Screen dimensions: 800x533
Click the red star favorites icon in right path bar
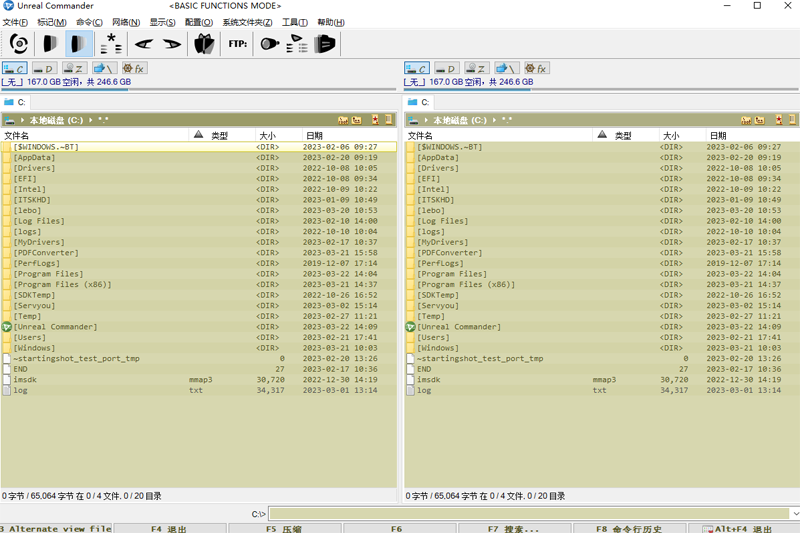click(x=779, y=120)
